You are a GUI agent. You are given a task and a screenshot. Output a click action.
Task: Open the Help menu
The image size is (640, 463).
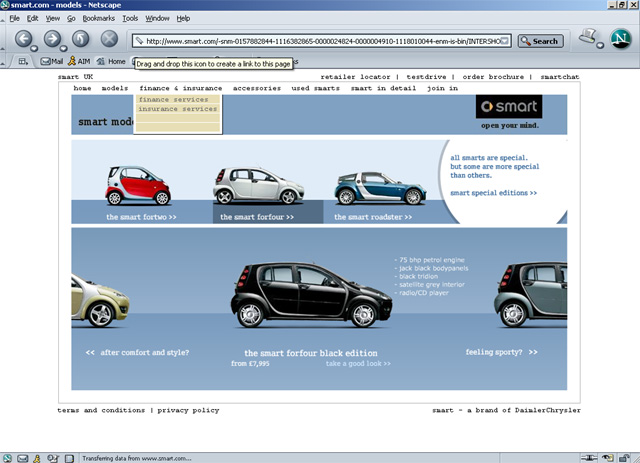(x=183, y=18)
